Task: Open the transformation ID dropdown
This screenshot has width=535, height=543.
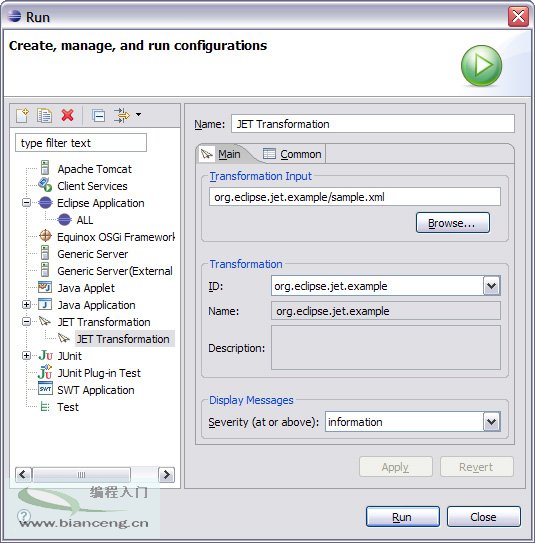Action: [491, 286]
